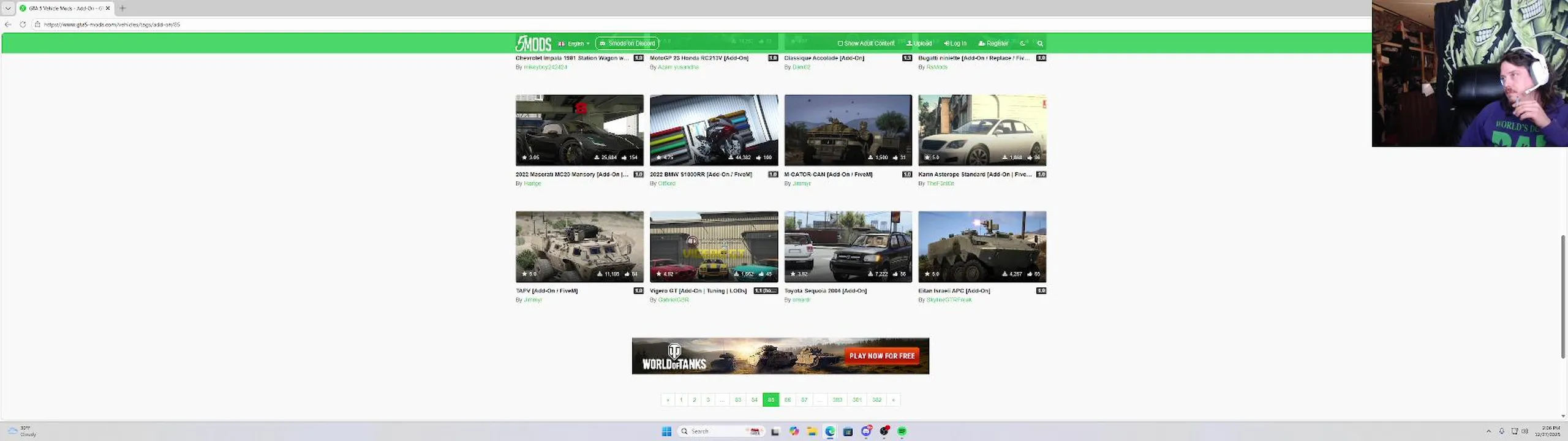Click the page vertical scrollbar thumb

click(x=1563, y=296)
